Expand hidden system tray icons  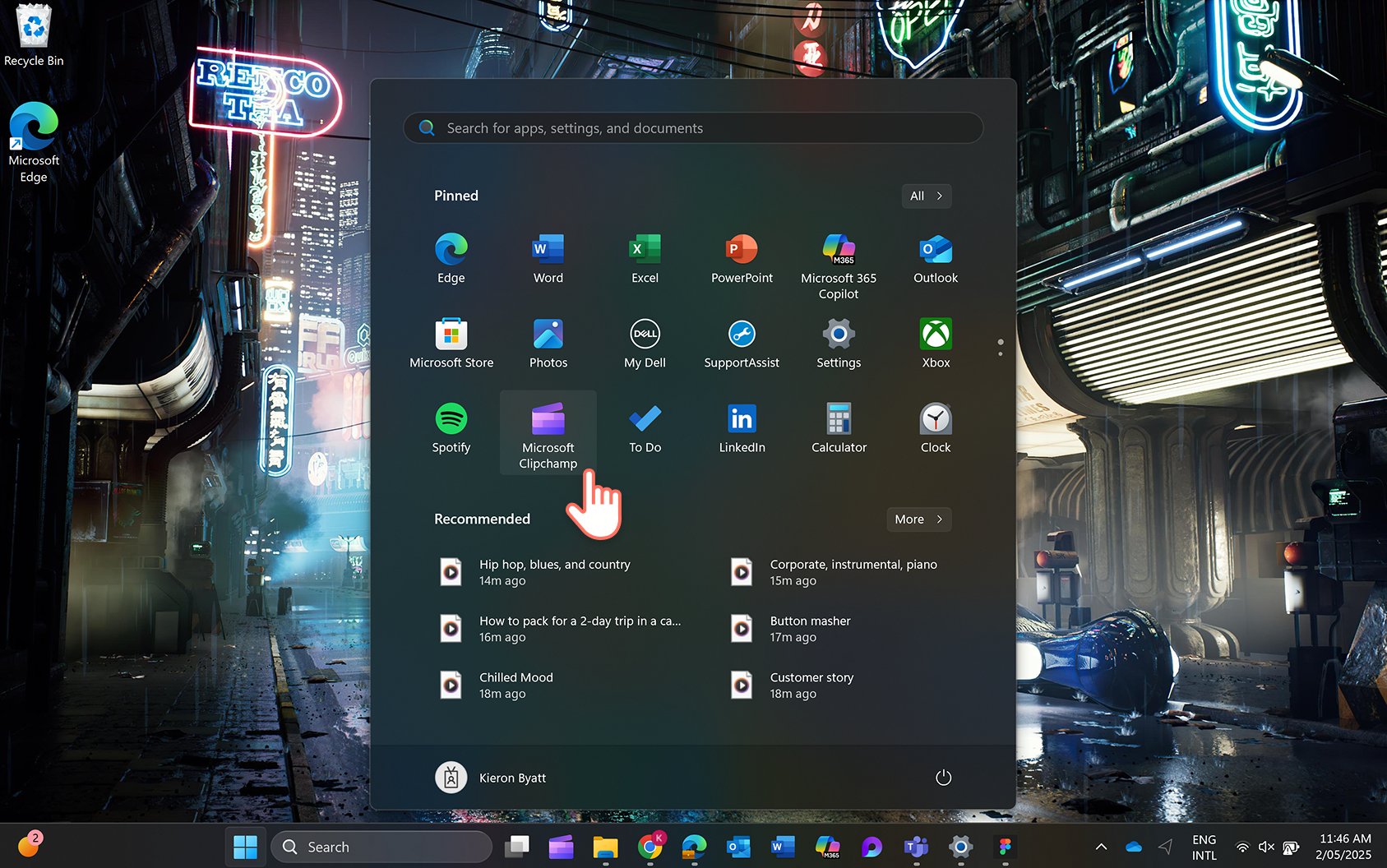(1100, 847)
